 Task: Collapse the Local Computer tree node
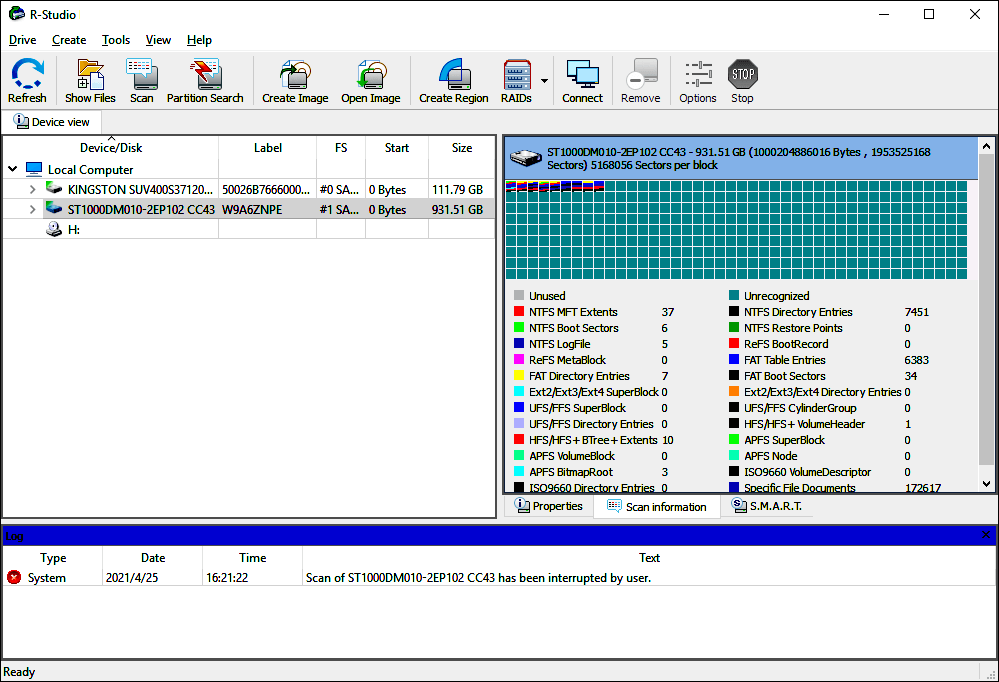click(x=12, y=169)
